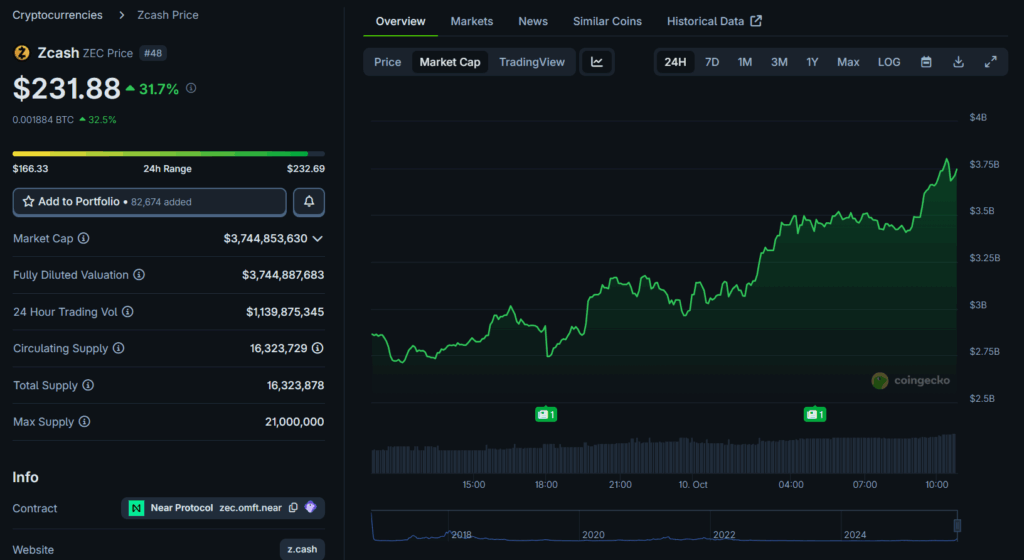This screenshot has height=560, width=1024.
Task: Select the 1Y time range
Action: pos(812,62)
